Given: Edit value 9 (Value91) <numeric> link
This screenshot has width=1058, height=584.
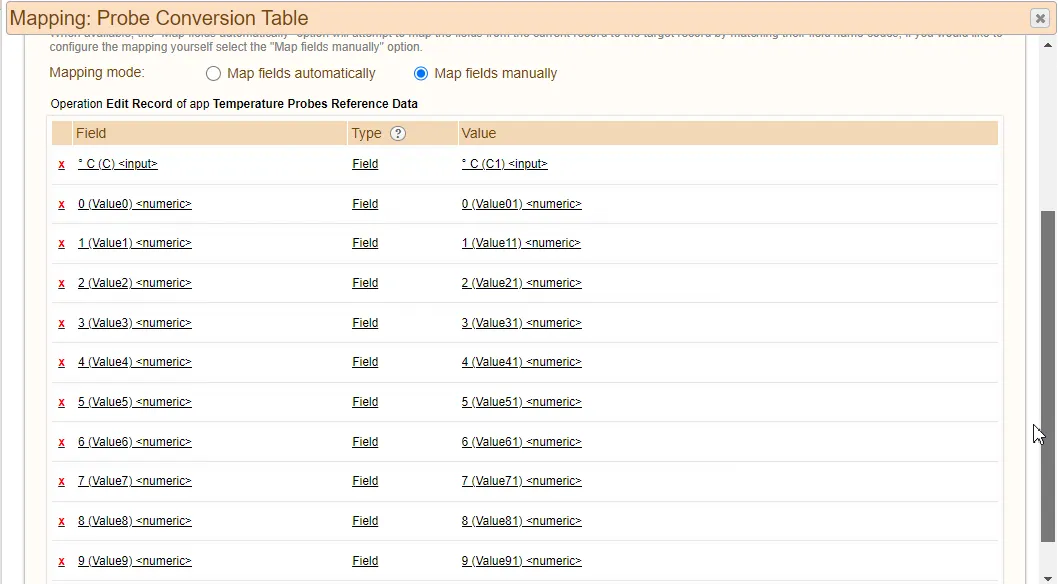Looking at the screenshot, I should pos(521,561).
